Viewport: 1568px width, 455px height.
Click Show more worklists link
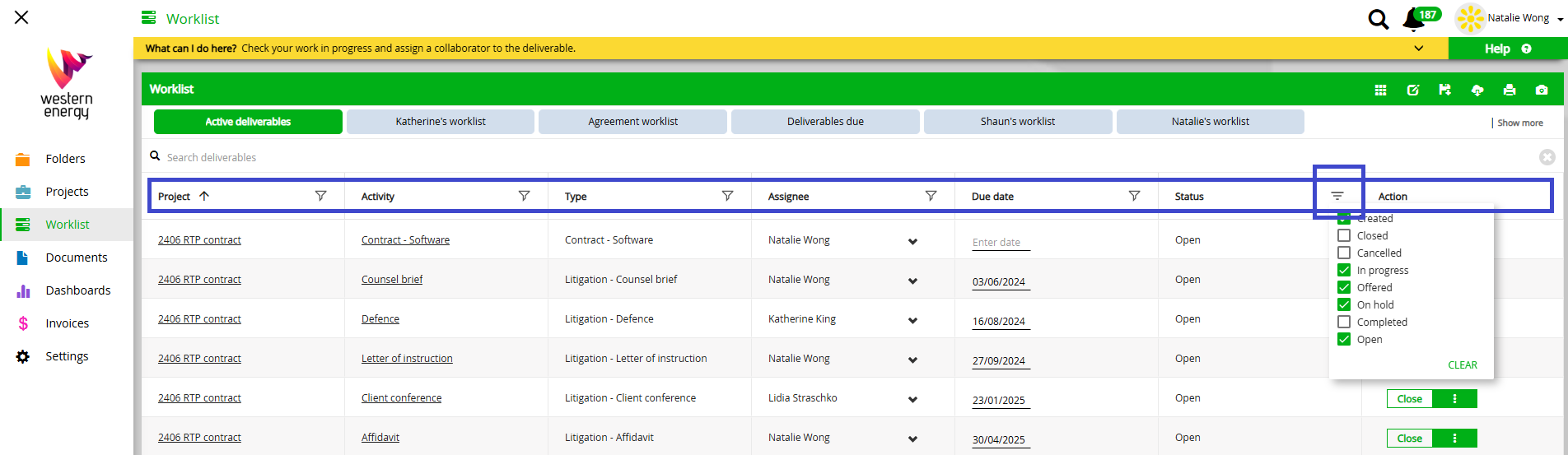point(1519,123)
